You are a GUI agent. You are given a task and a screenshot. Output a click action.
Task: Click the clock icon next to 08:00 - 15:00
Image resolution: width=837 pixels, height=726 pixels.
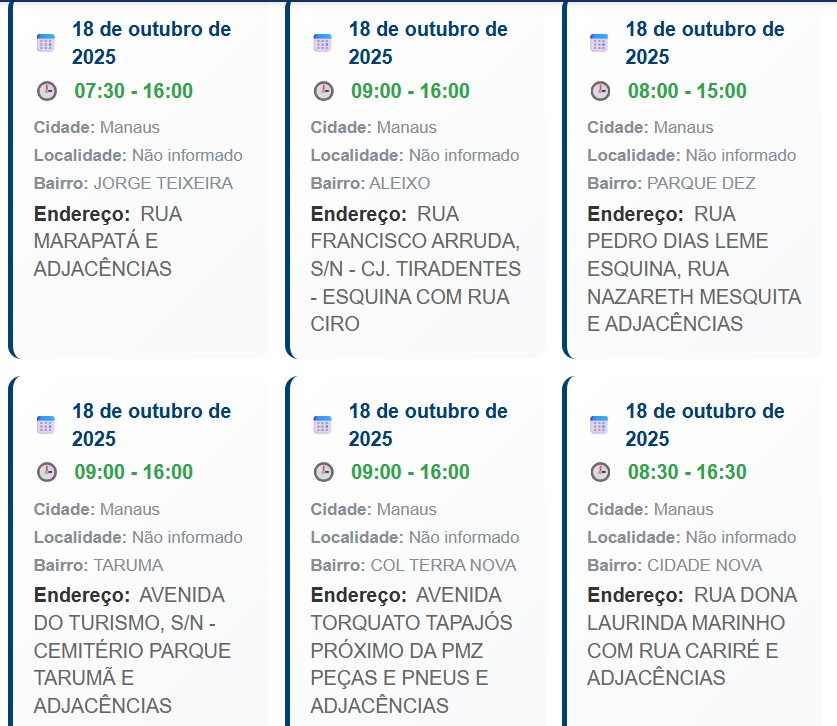point(601,90)
